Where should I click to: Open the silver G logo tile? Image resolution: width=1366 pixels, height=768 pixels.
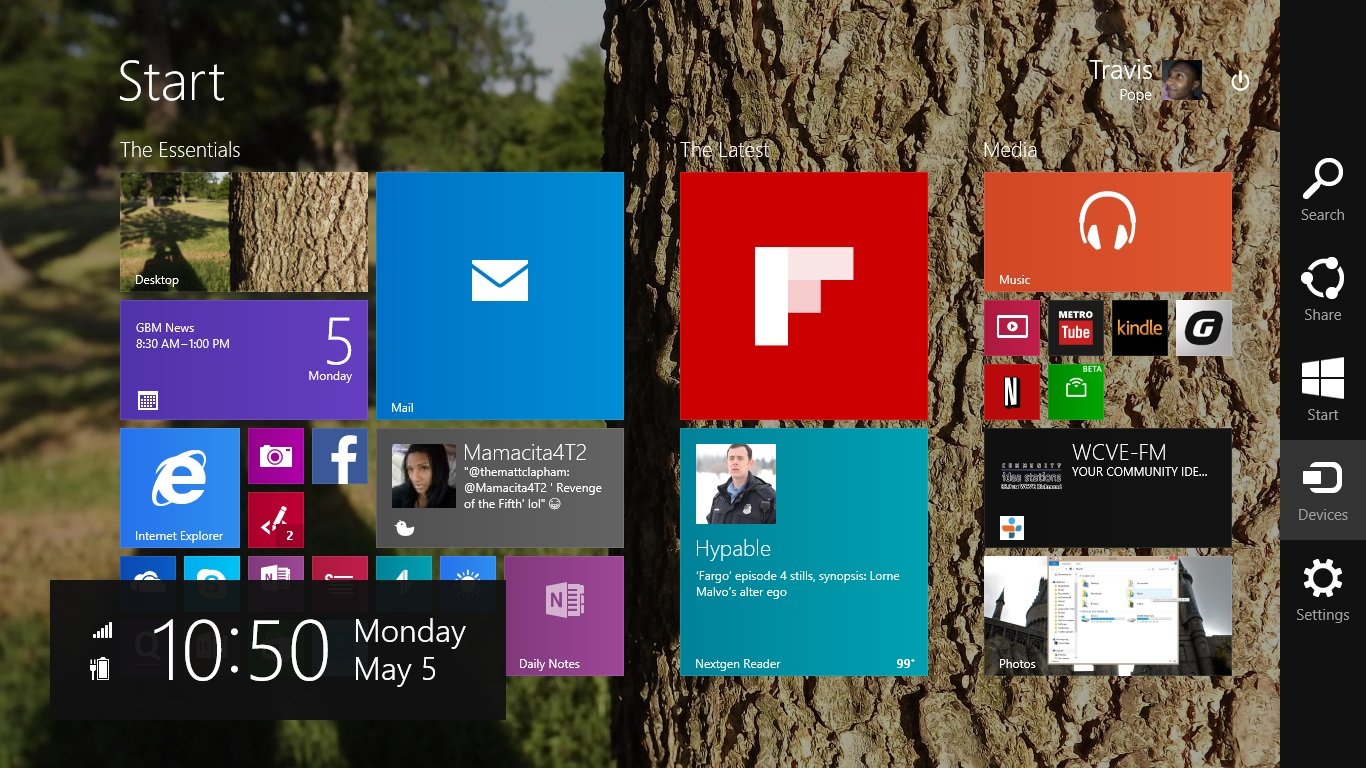(x=1204, y=328)
